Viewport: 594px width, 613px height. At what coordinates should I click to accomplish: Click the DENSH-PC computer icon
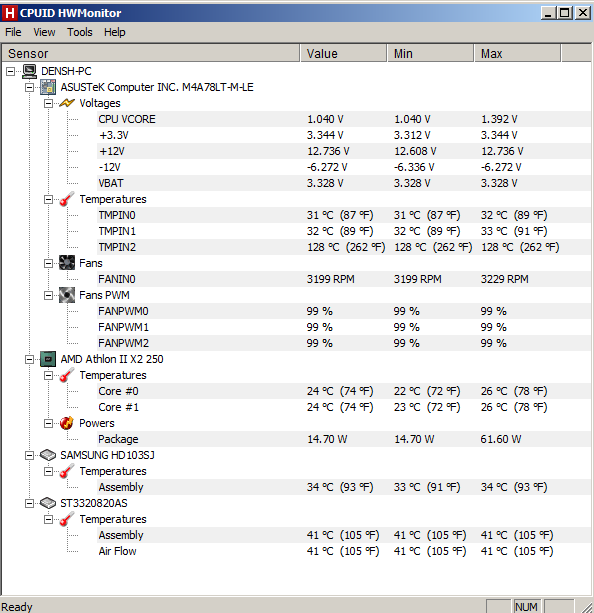(x=29, y=71)
